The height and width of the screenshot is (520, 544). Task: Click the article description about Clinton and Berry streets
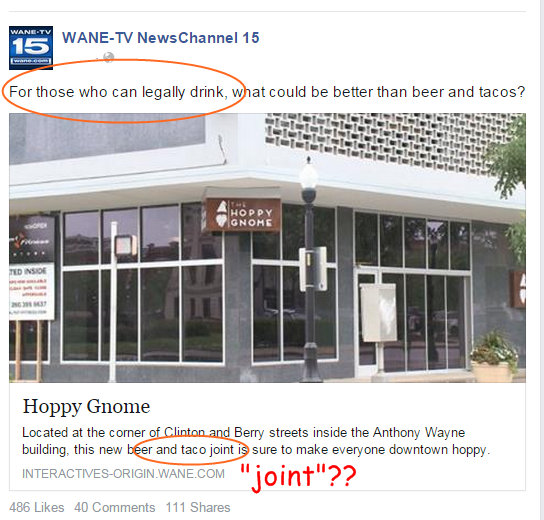tap(256, 441)
